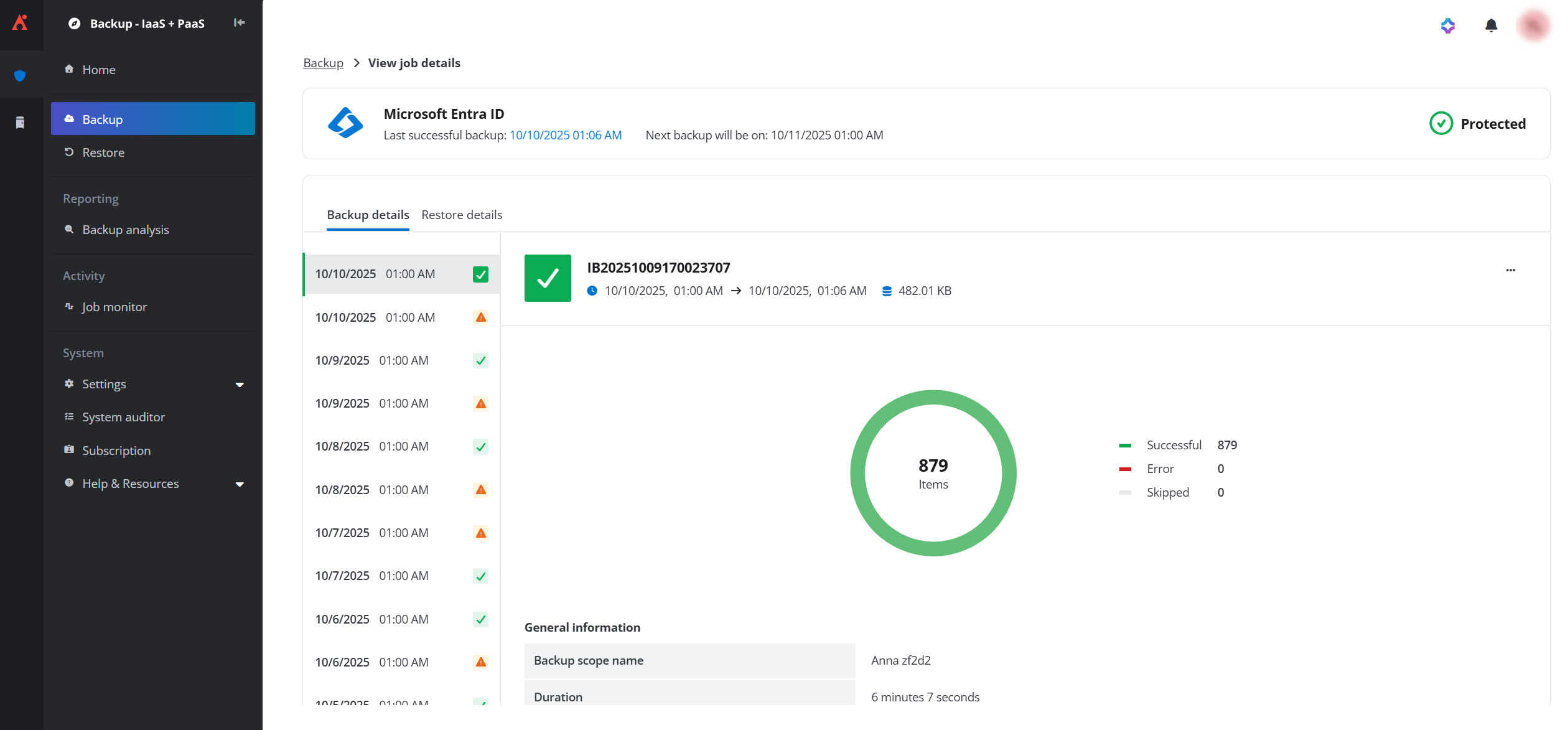Click the last successful backup timestamp link
1568x730 pixels.
pos(564,135)
